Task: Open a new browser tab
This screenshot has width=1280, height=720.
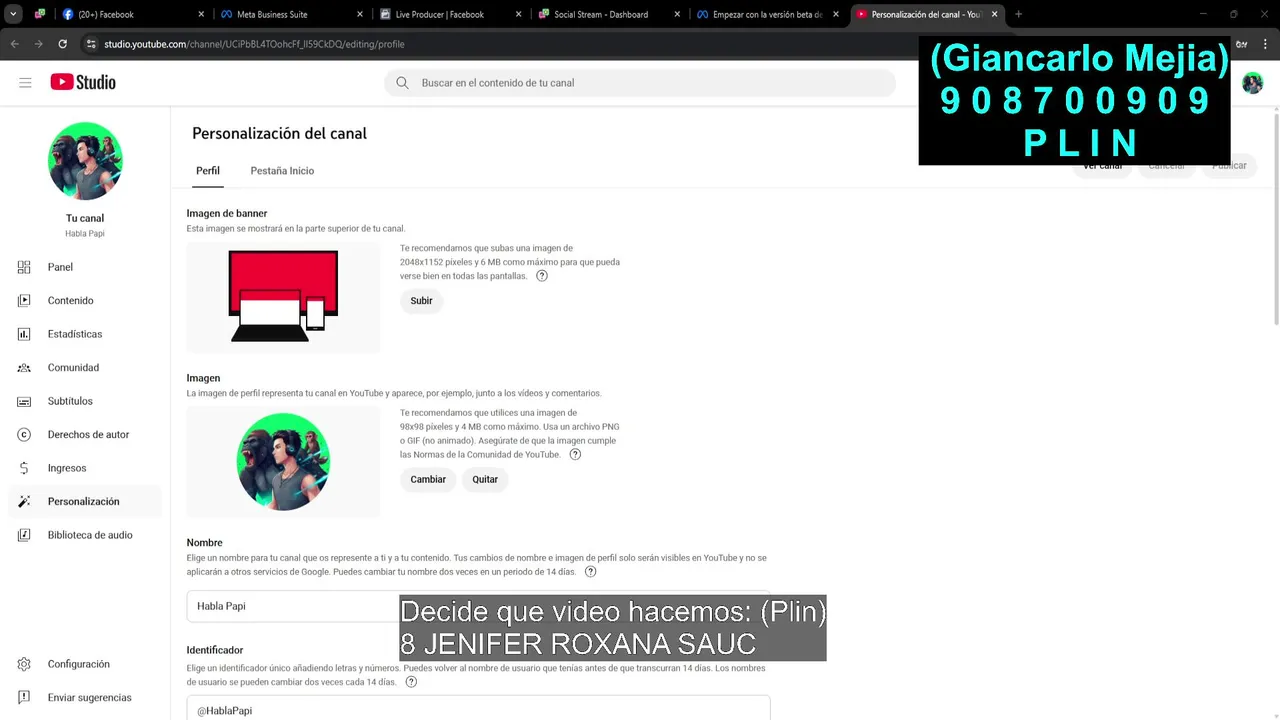Action: coord(1018,14)
